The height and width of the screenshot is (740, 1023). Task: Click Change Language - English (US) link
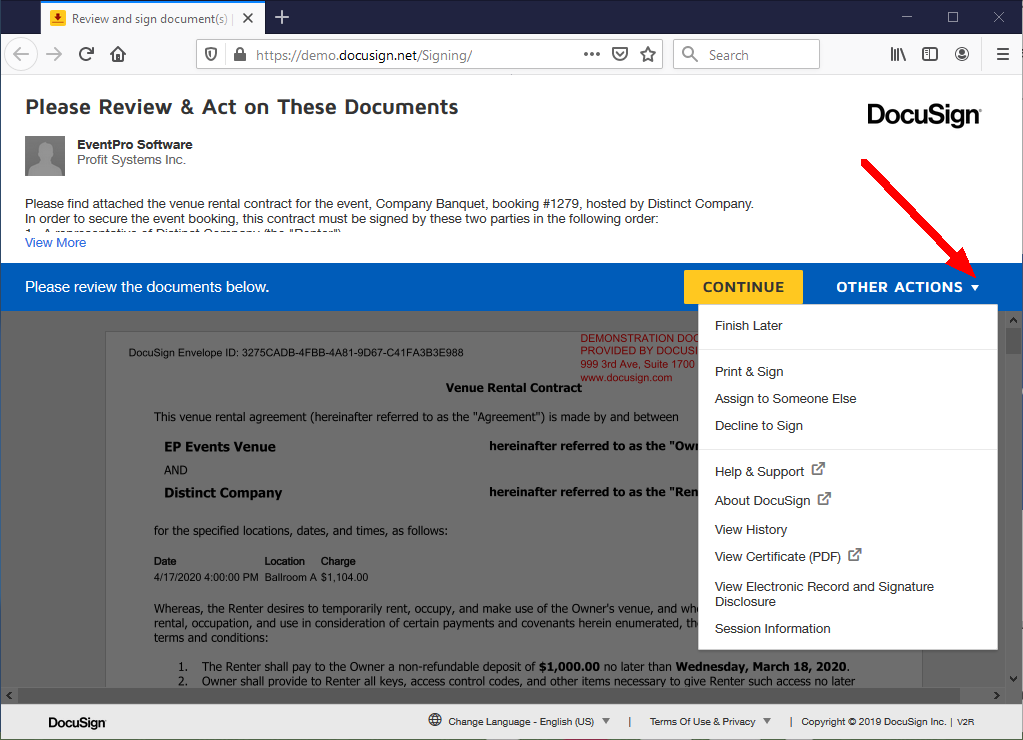(x=521, y=721)
